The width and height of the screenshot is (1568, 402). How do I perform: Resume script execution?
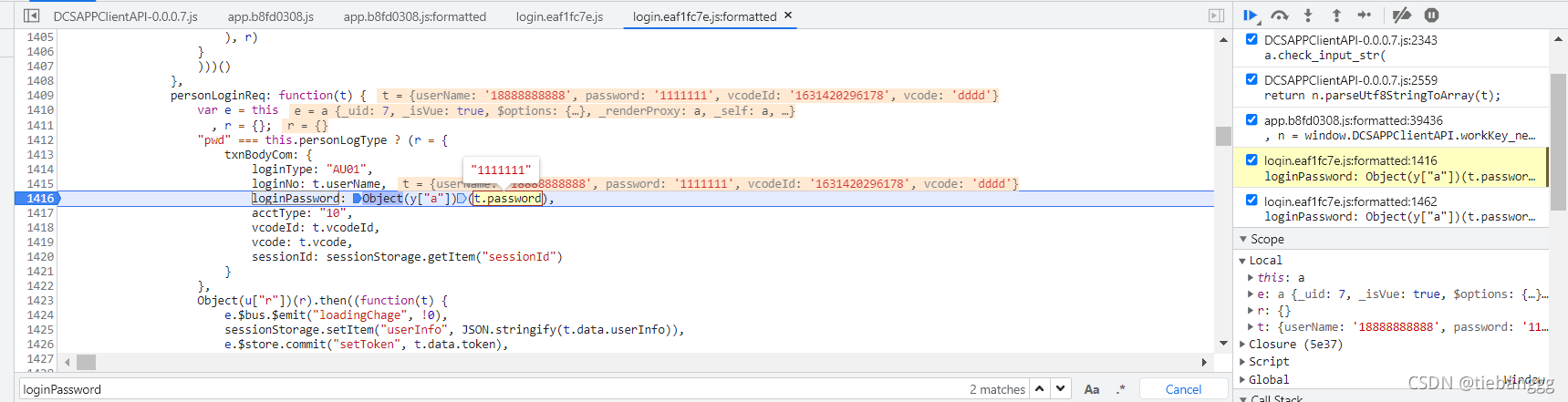(x=1251, y=15)
